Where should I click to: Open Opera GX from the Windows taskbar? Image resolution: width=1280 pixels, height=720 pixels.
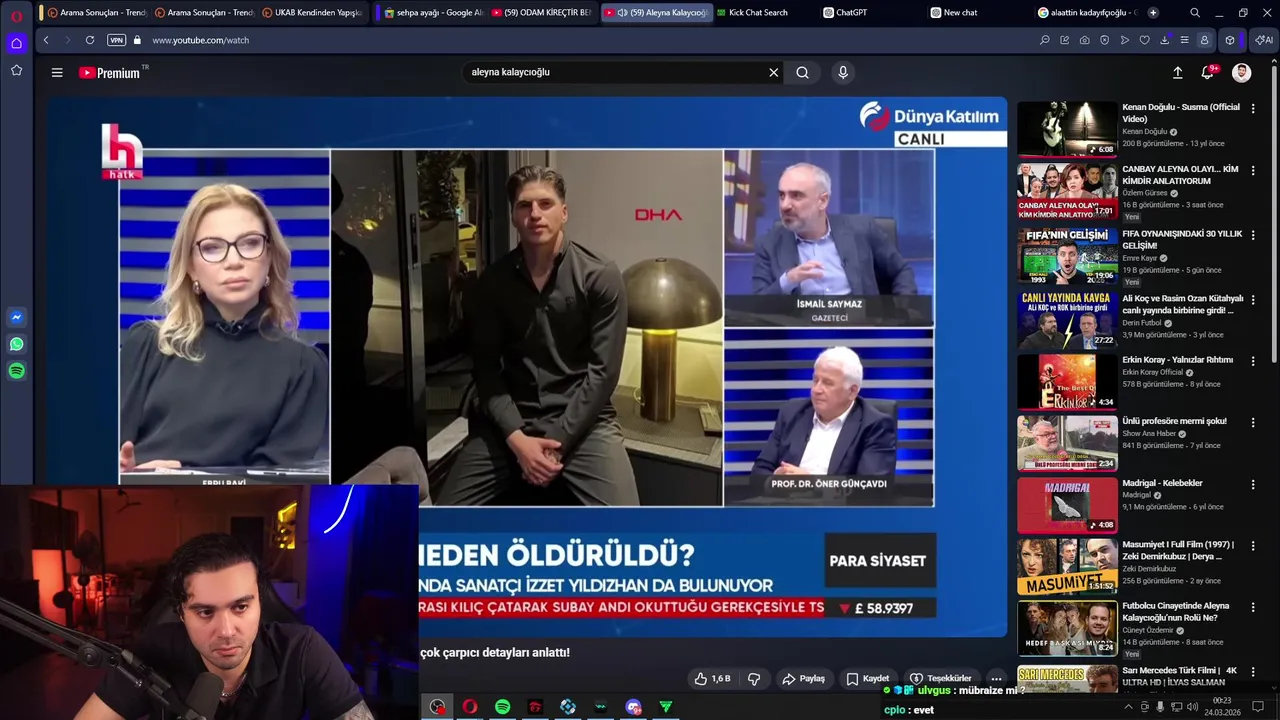470,707
